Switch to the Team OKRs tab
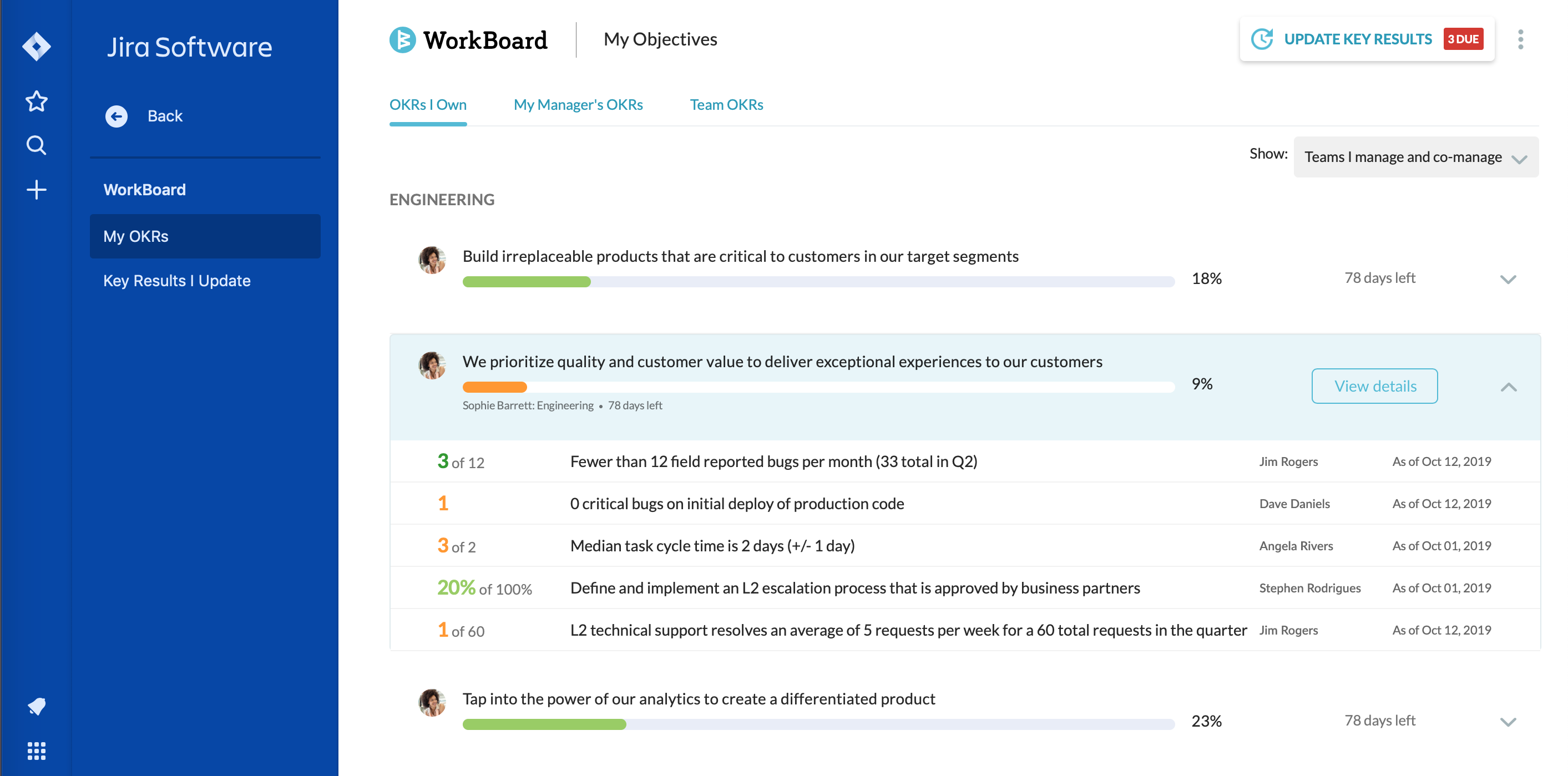This screenshot has width=1568, height=776. click(726, 104)
